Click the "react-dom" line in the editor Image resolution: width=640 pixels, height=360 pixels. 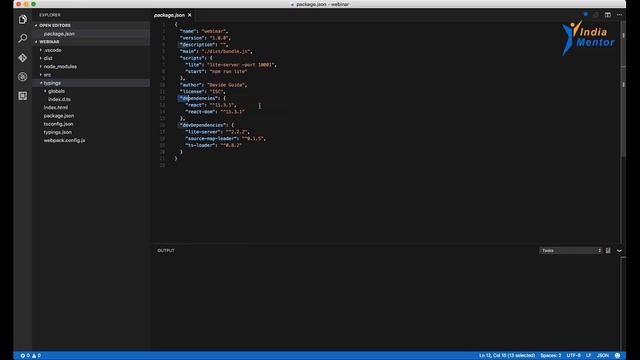tap(215, 111)
